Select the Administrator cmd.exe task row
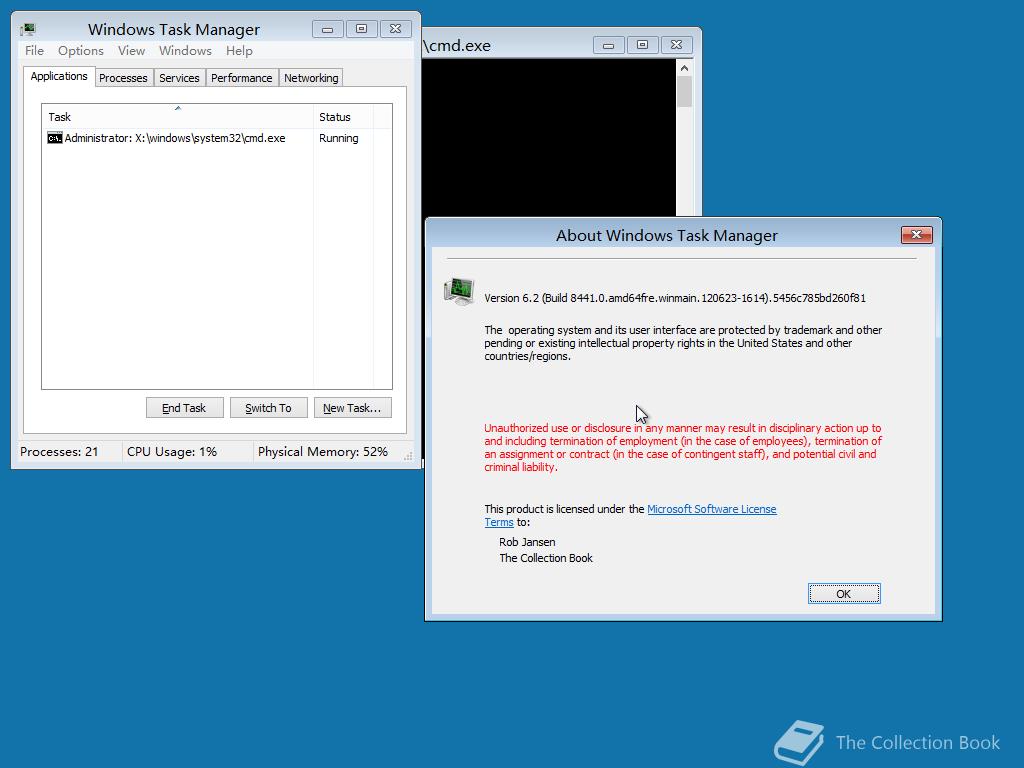 point(217,138)
